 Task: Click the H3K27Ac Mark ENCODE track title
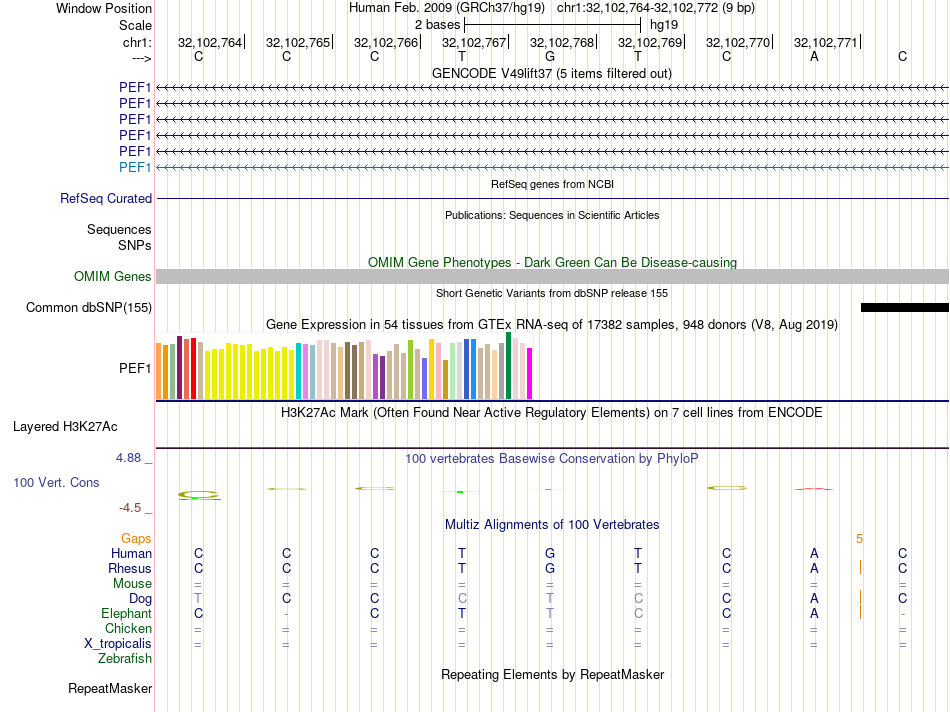(x=552, y=411)
